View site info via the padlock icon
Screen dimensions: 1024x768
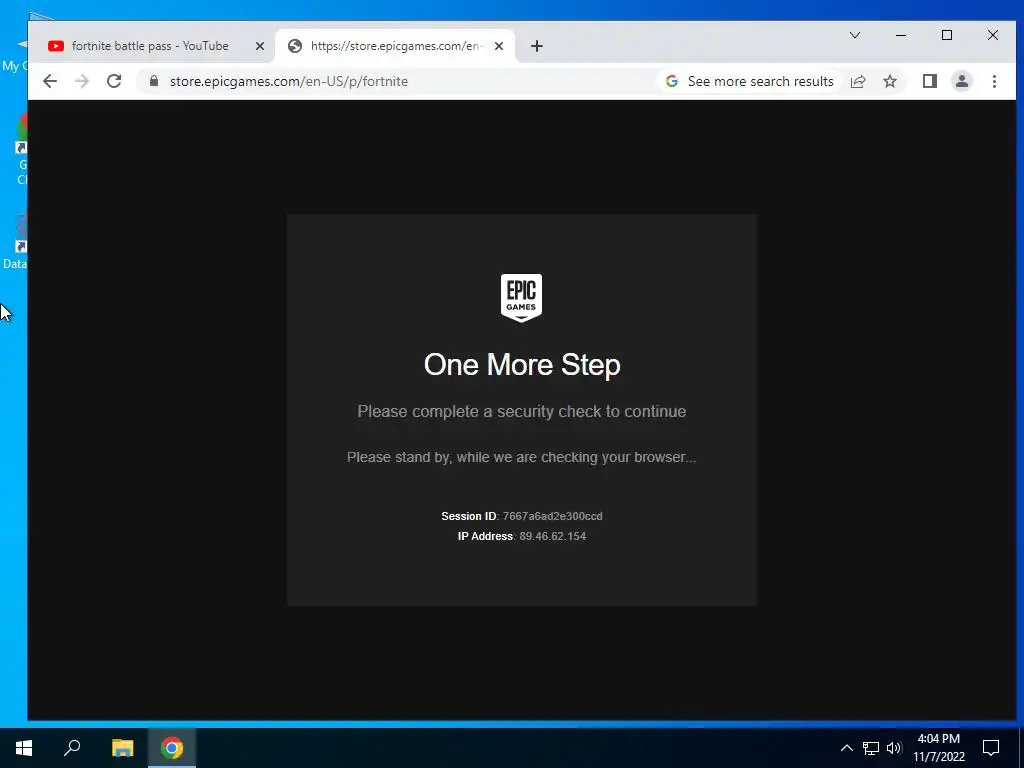point(154,80)
